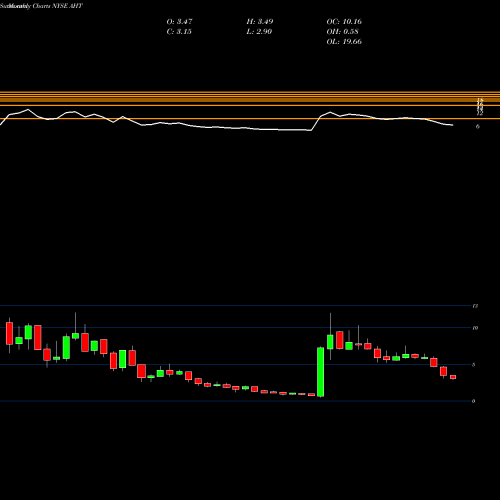This screenshot has width=500, height=500.
Task: Click the tallest green candlestick rising from zero
Action: 320,372
